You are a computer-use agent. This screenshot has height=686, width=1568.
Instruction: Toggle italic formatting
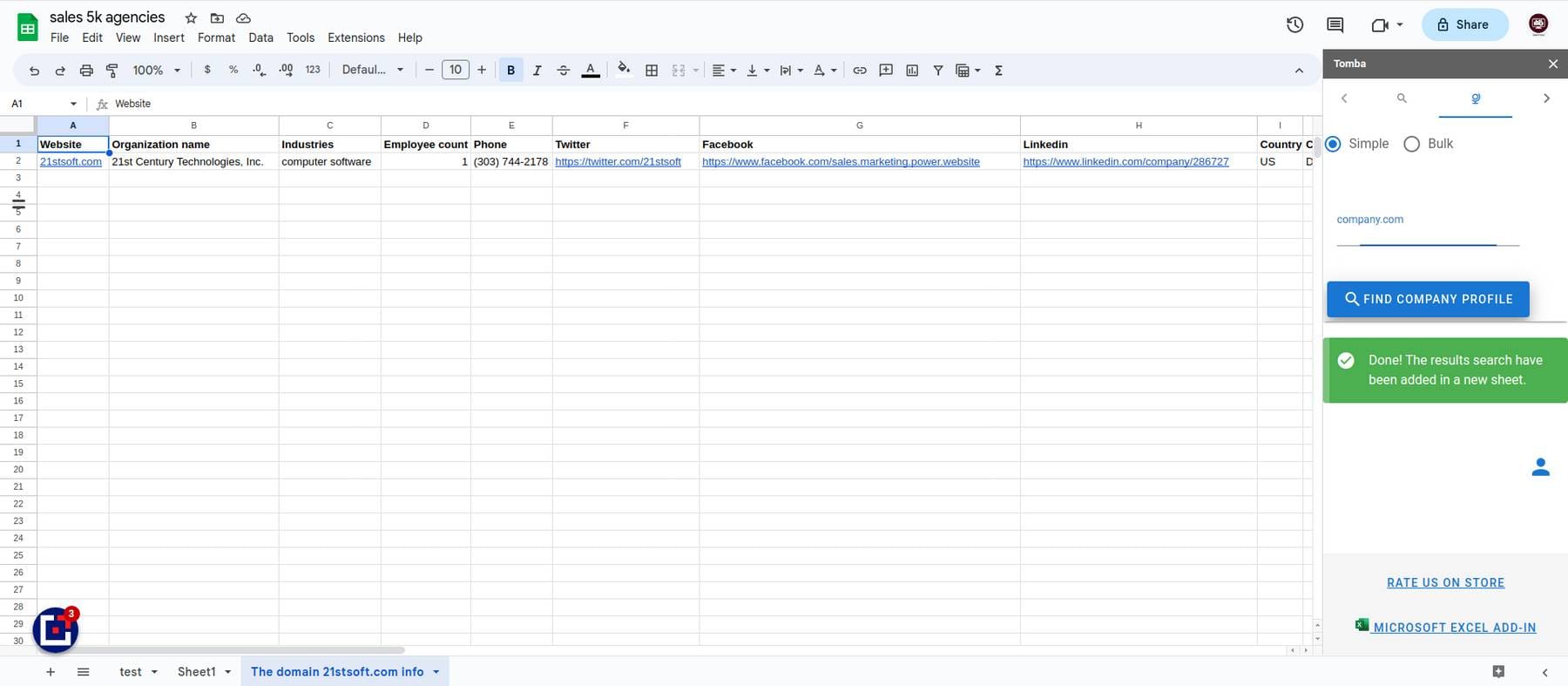pos(537,71)
